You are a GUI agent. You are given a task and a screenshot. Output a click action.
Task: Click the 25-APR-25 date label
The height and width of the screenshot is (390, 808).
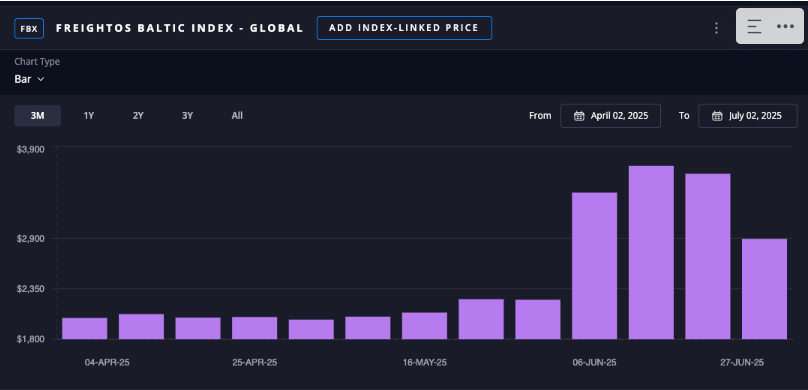(255, 363)
